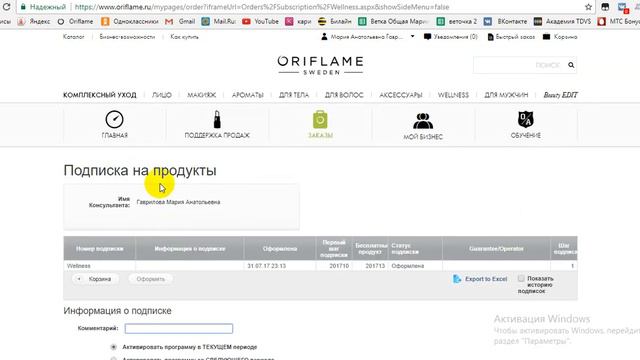Open the Главная dashboard icon
The height and width of the screenshot is (360, 640).
click(x=115, y=120)
